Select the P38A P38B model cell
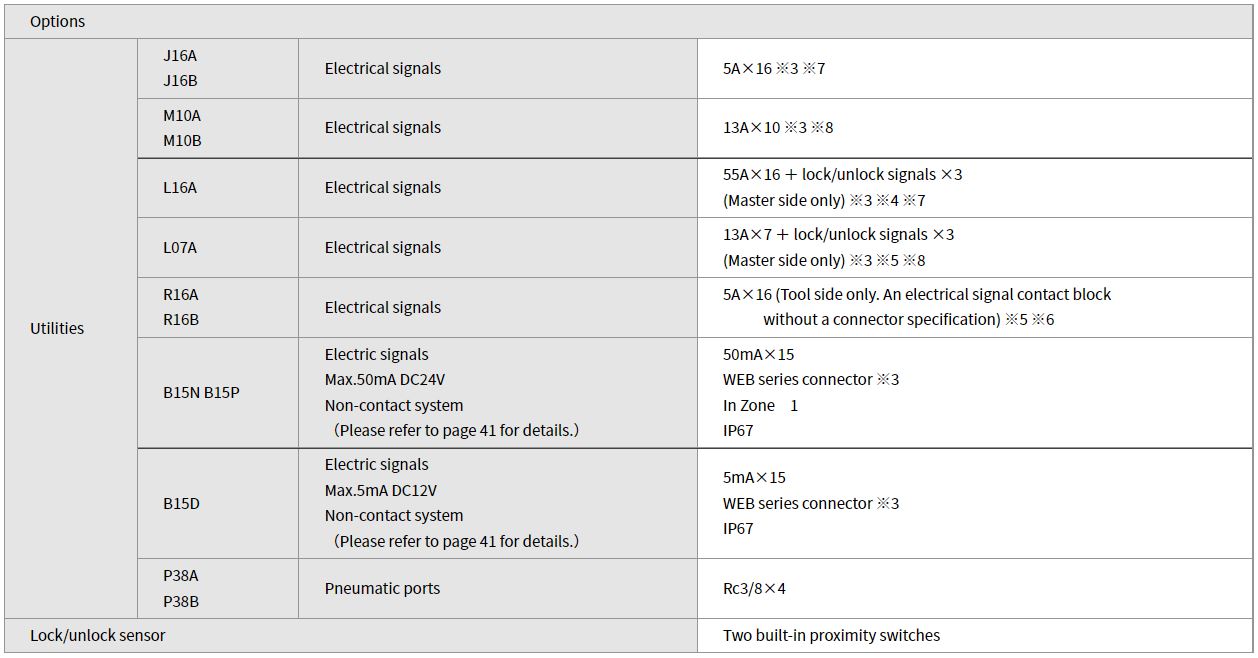 218,588
